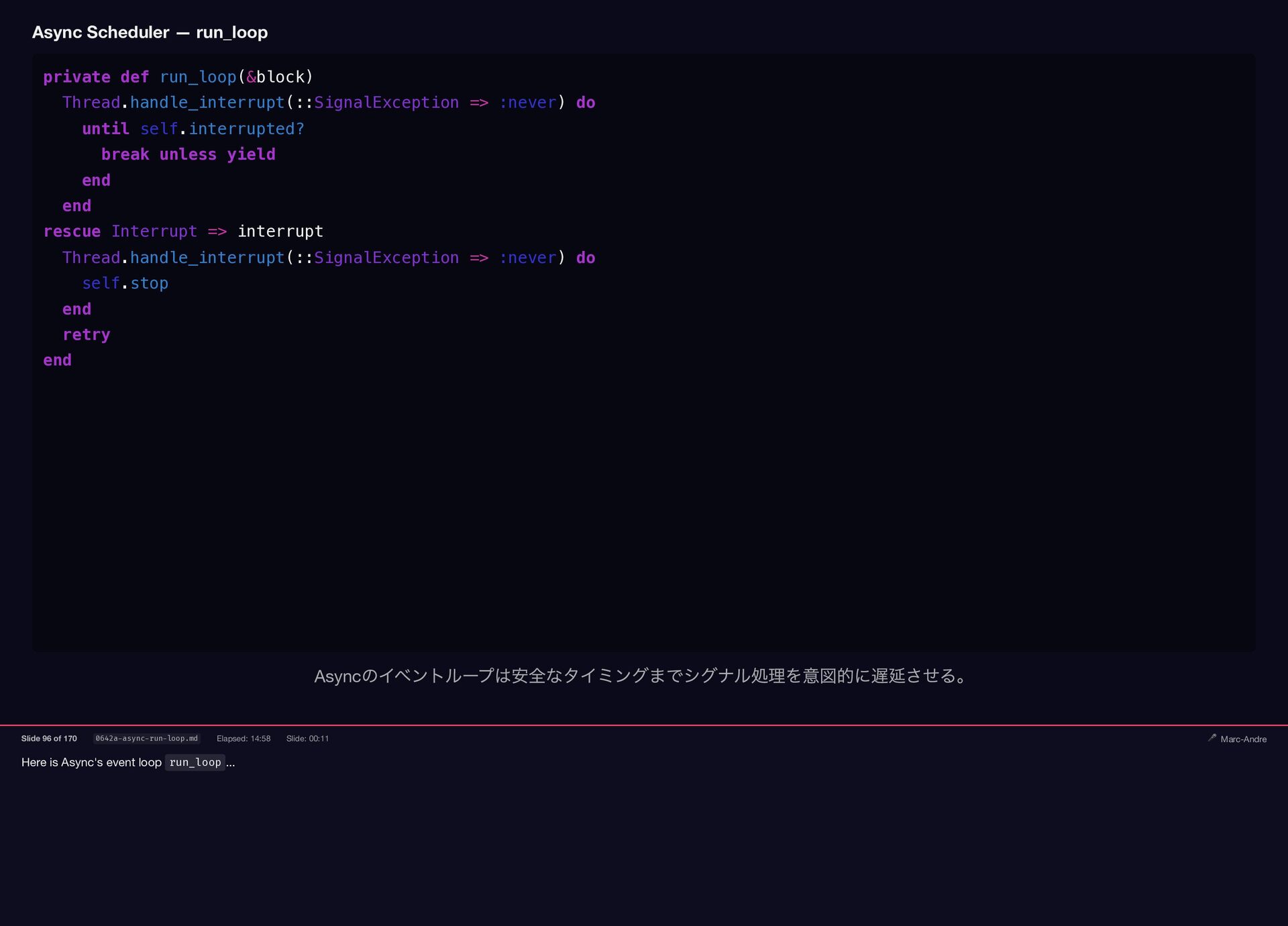Viewport: 1288px width, 926px height.
Task: Click the slide title Async Scheduler — run_loop
Action: point(150,32)
